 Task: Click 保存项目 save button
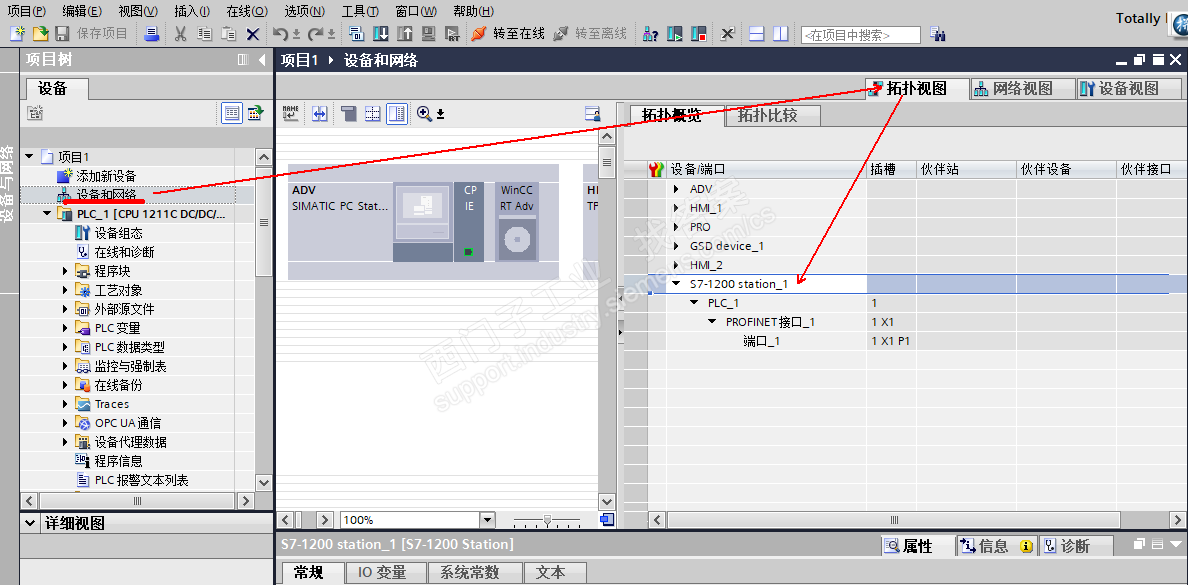coord(92,34)
